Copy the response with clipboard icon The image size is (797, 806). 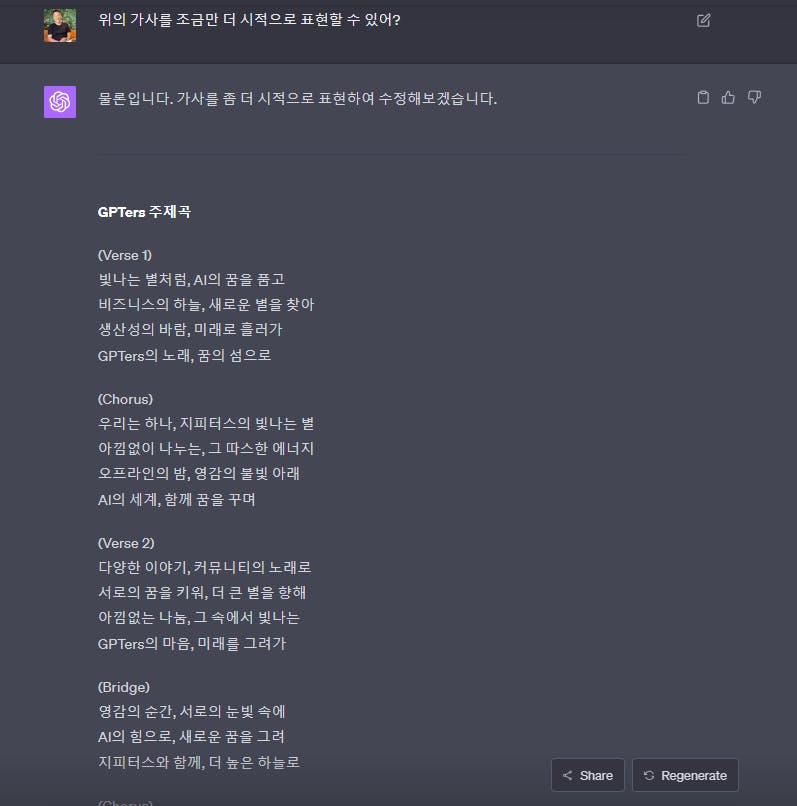point(703,97)
